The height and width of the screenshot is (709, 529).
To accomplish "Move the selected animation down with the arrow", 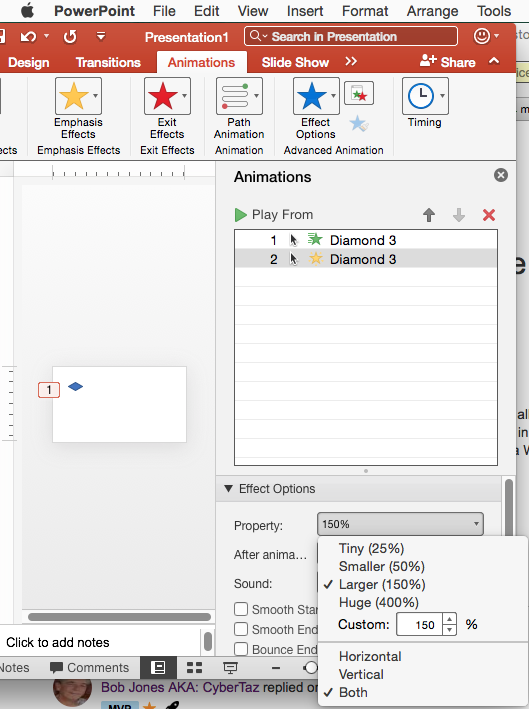I will coord(459,215).
